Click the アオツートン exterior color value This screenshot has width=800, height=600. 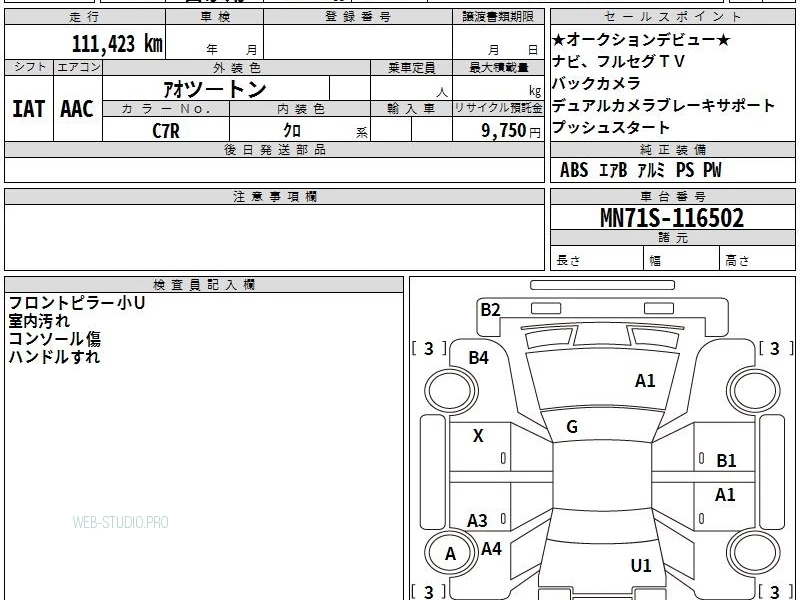(x=215, y=89)
